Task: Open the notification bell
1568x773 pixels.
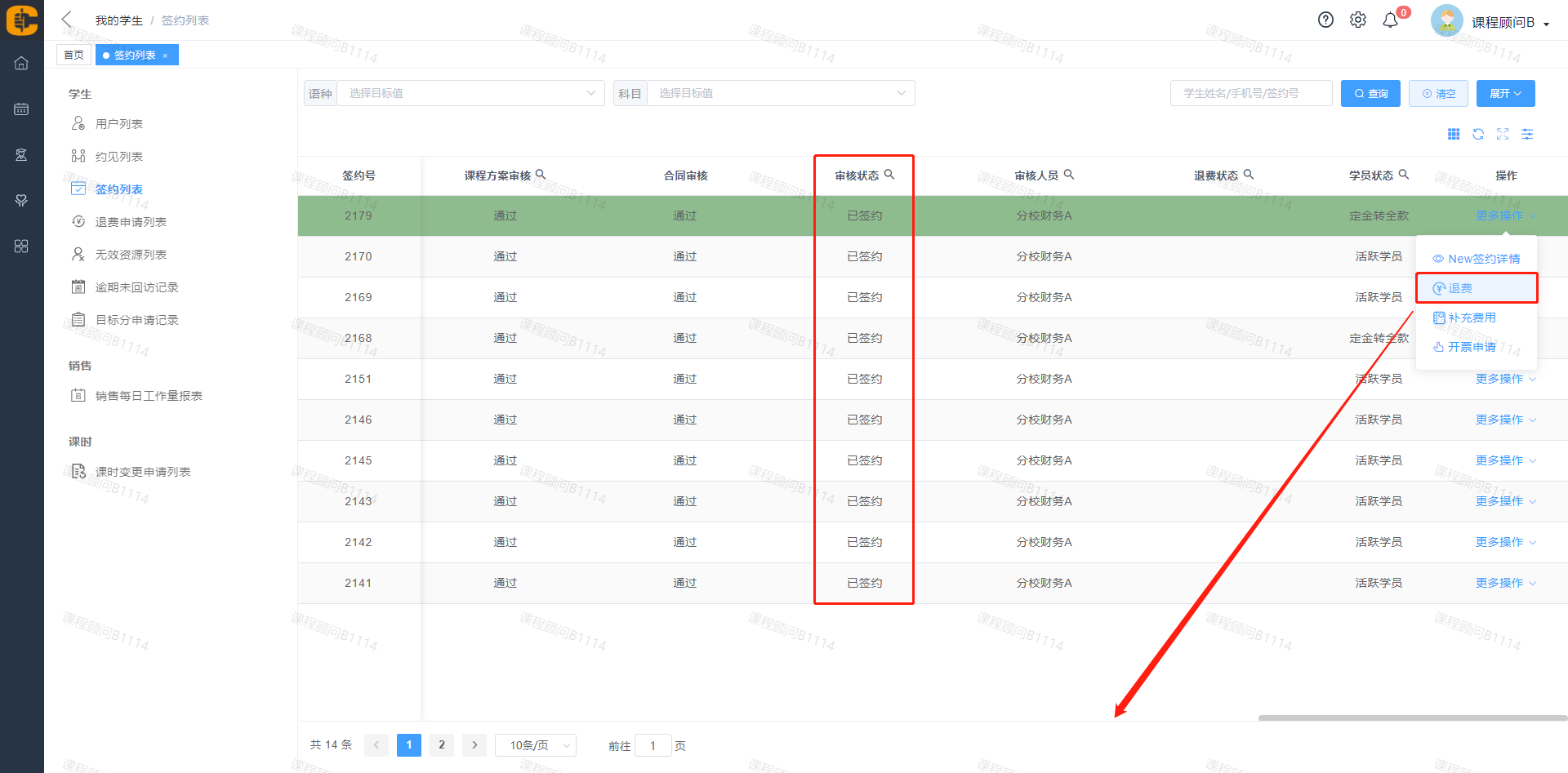Action: [x=1390, y=21]
